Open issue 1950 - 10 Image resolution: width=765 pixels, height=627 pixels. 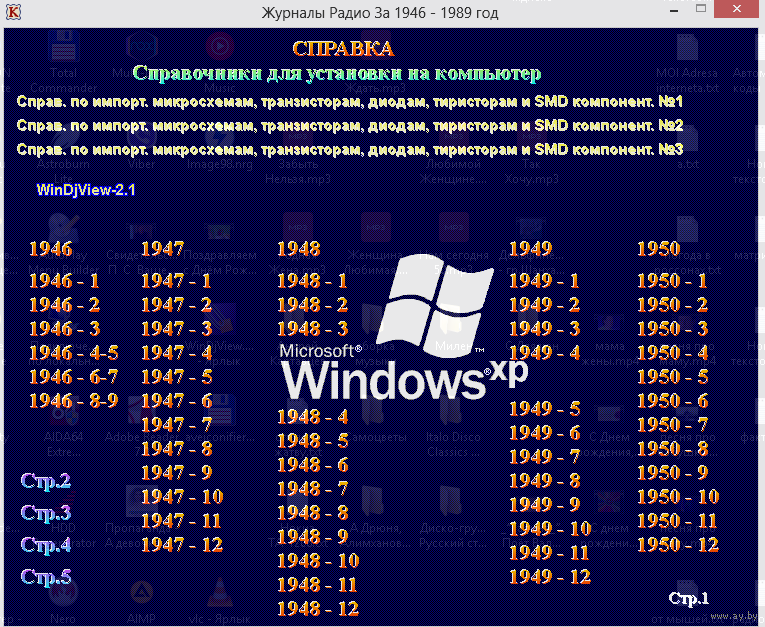tap(678, 497)
